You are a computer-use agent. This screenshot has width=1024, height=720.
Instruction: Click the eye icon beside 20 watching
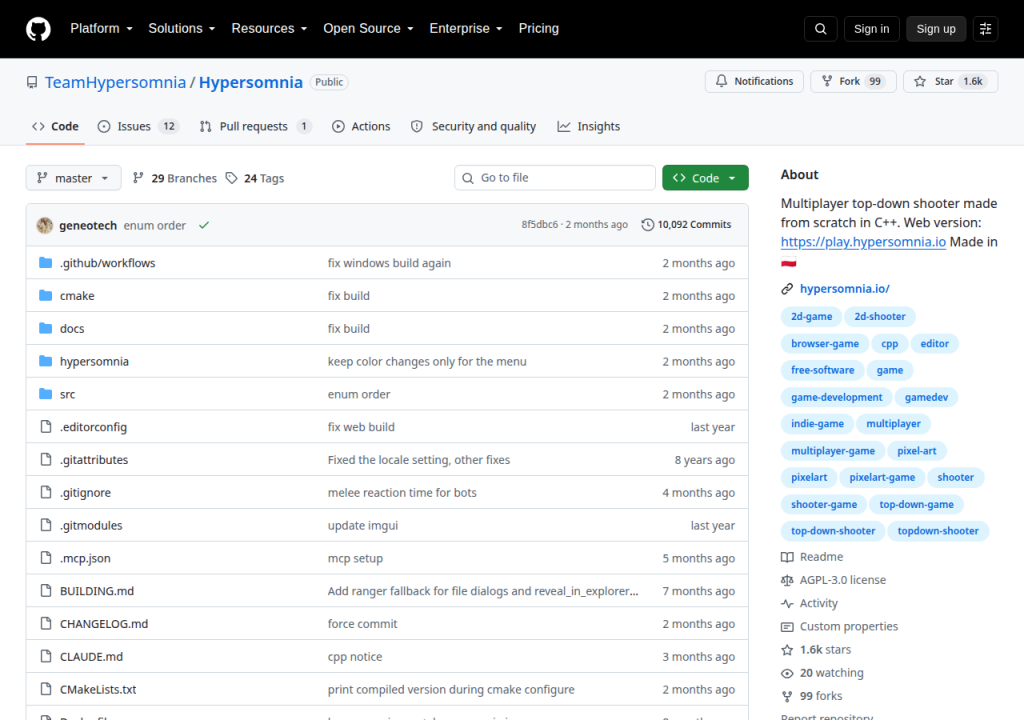pos(787,674)
